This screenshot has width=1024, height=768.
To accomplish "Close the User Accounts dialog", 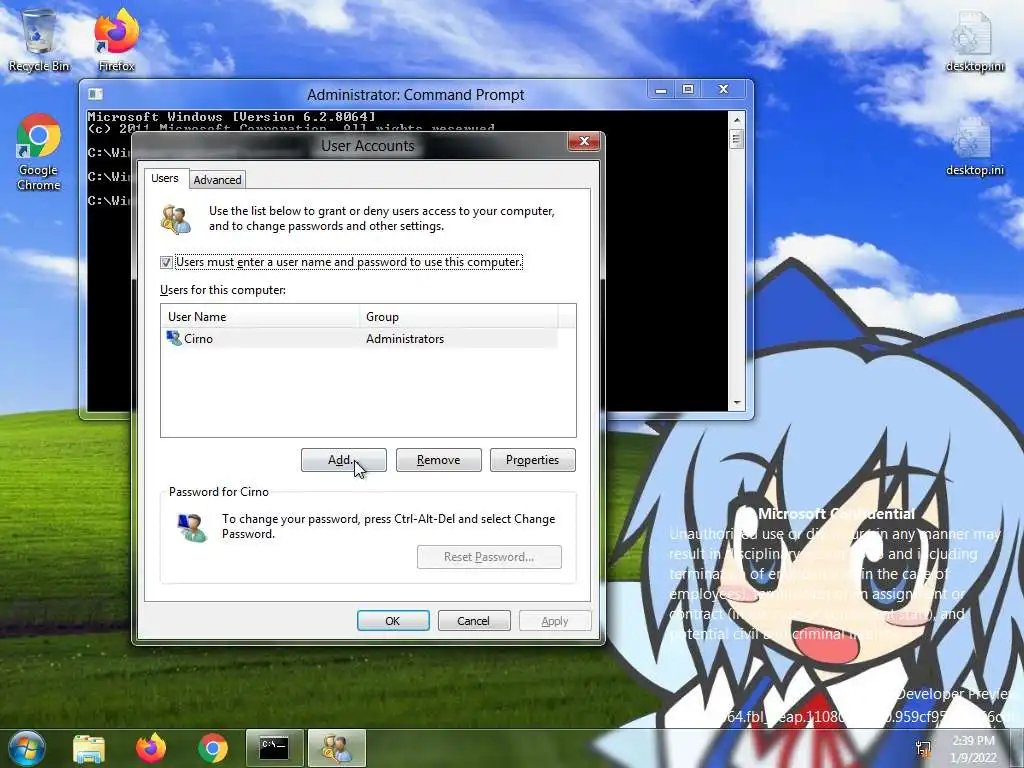I will (x=584, y=141).
